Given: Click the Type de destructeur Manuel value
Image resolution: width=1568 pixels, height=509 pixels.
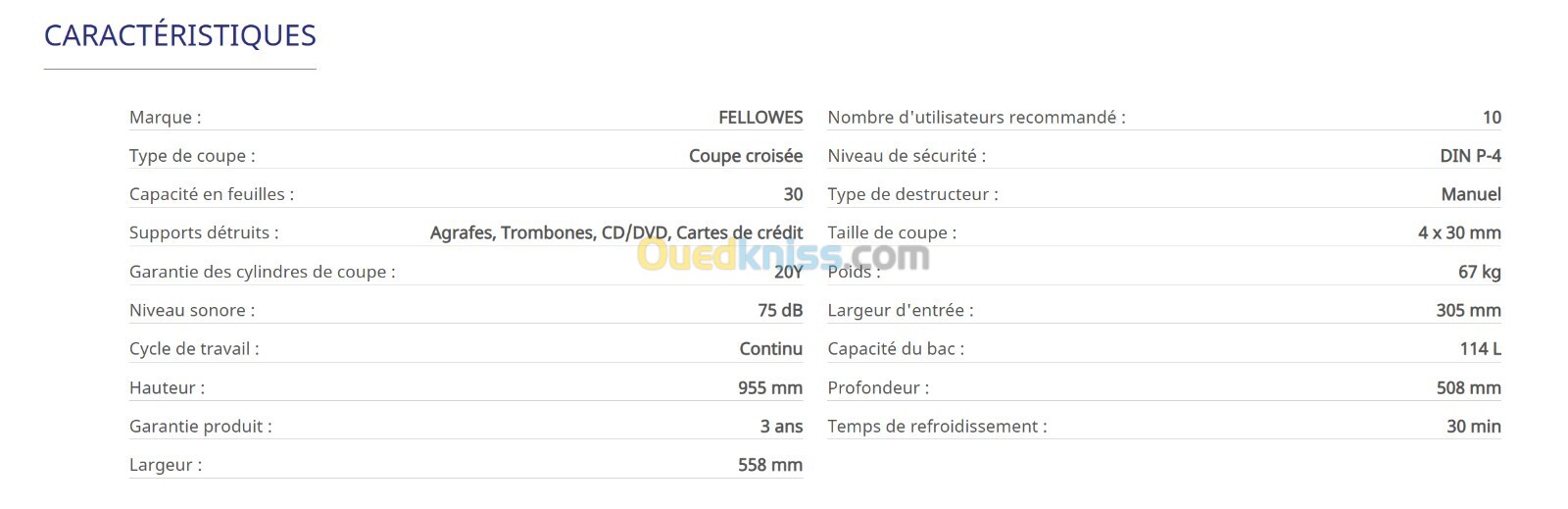Looking at the screenshot, I should point(1471,194).
